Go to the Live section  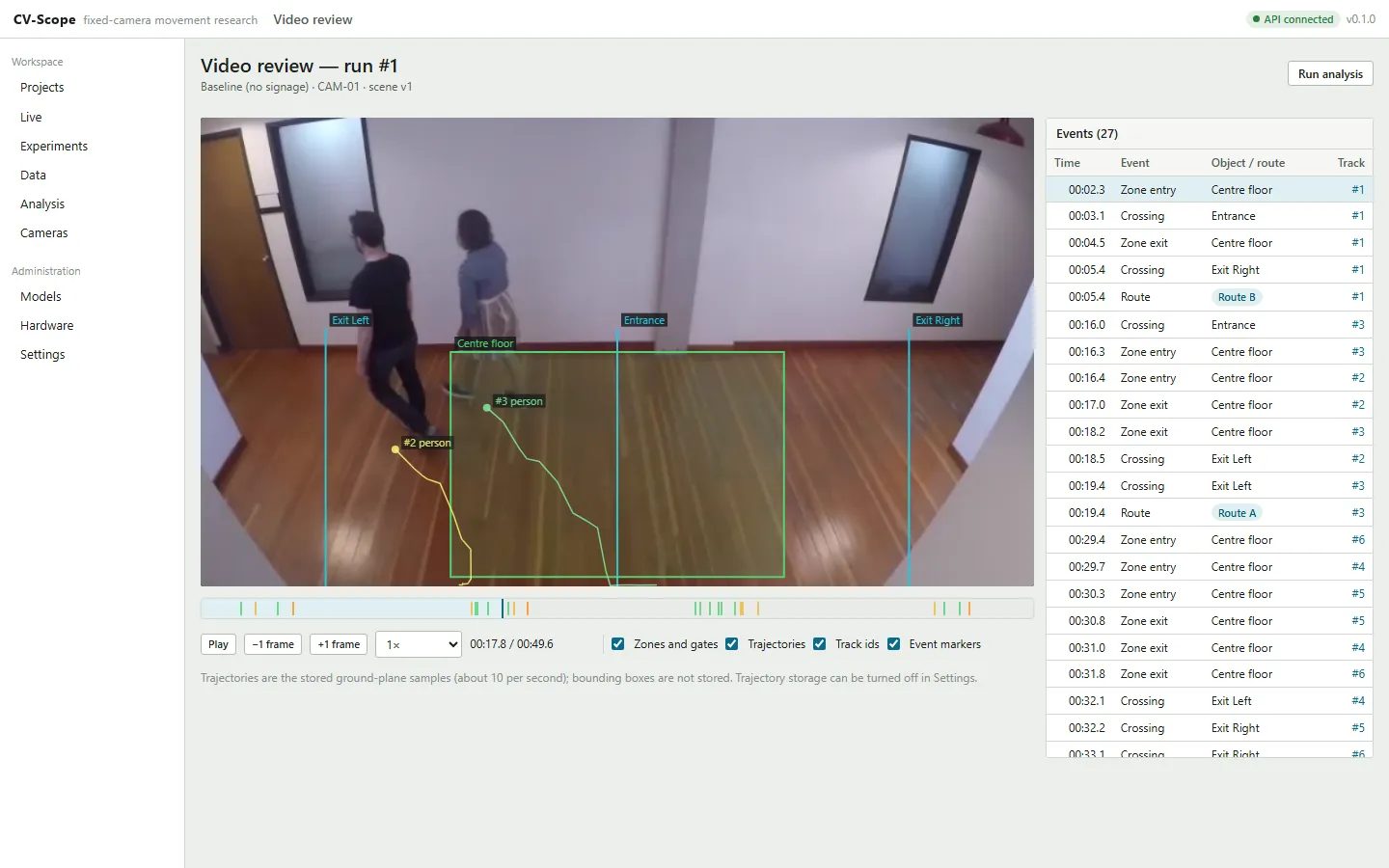pos(31,118)
